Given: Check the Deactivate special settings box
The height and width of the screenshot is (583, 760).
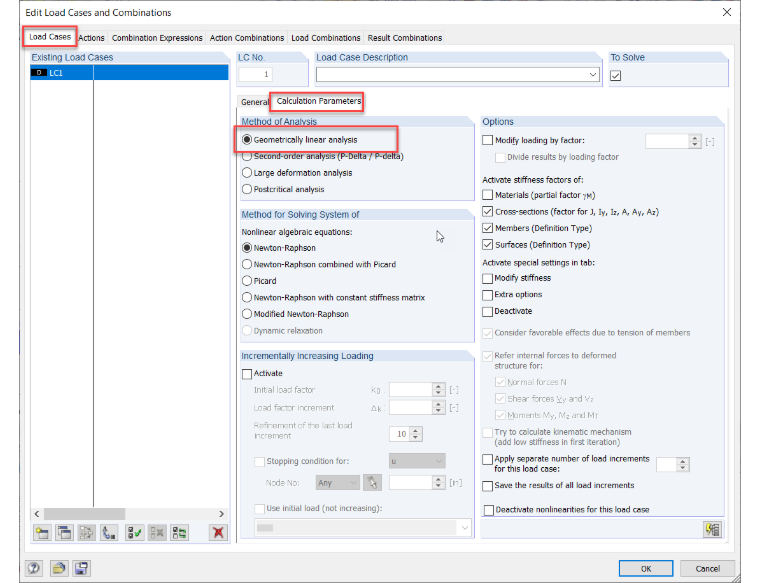Looking at the screenshot, I should pos(488,311).
